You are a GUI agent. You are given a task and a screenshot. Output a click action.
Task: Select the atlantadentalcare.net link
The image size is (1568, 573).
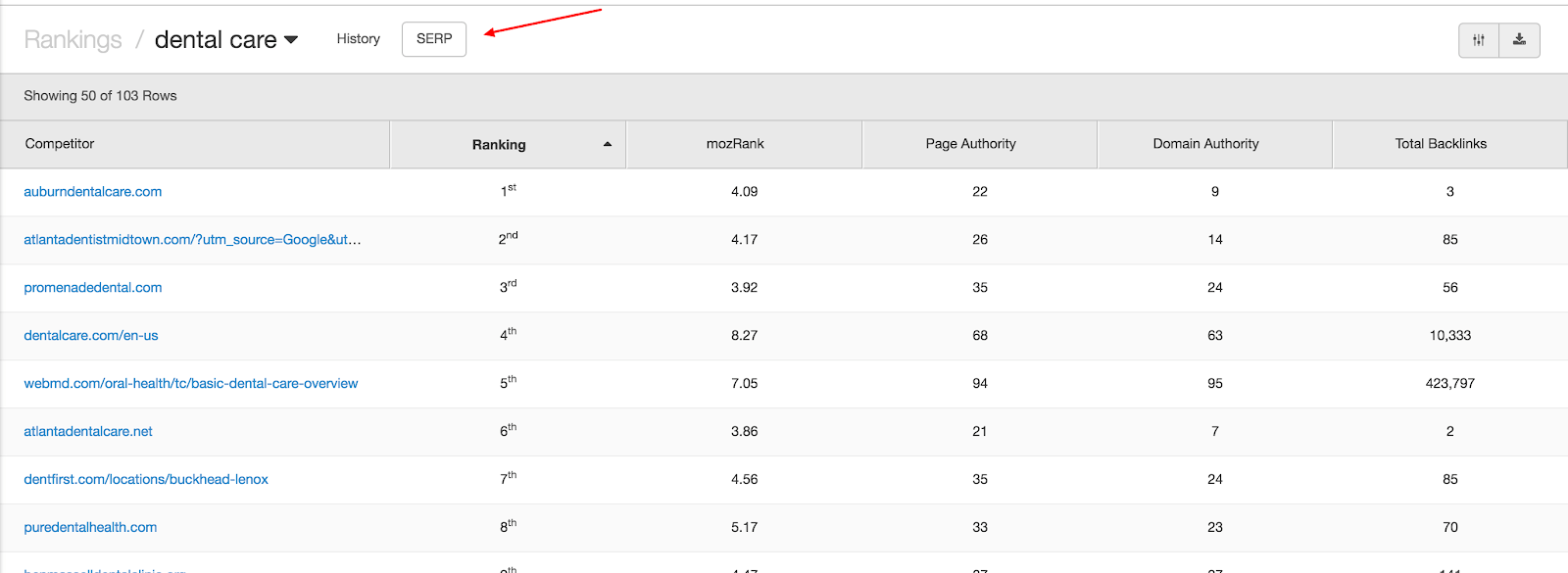pos(88,432)
